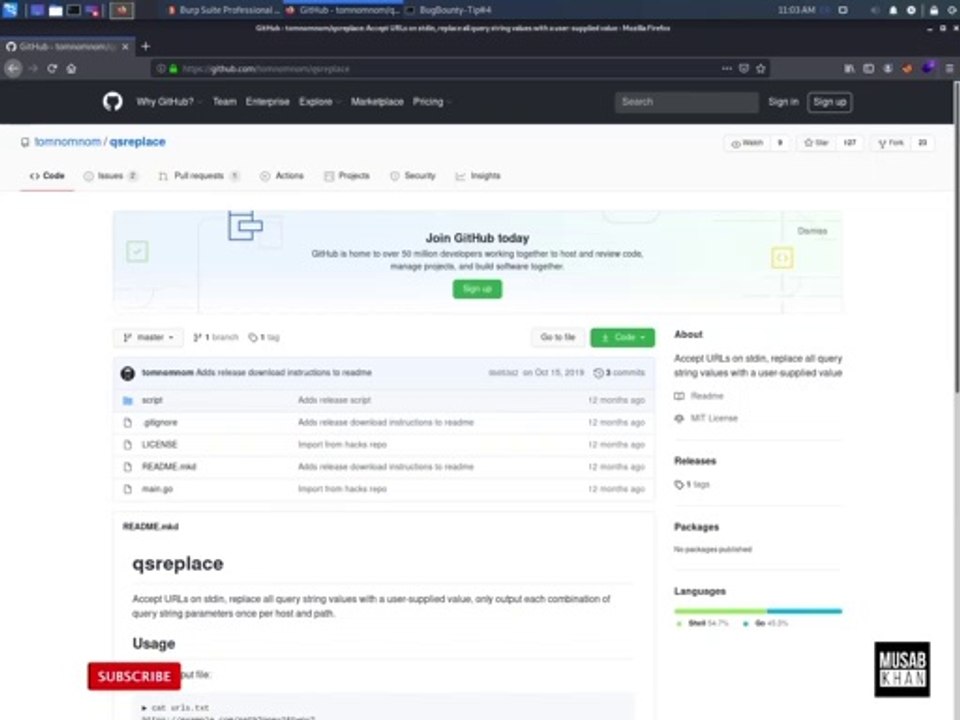Screen dimensions: 960x720
Task: Open Readme link in About
Action: pos(699,396)
